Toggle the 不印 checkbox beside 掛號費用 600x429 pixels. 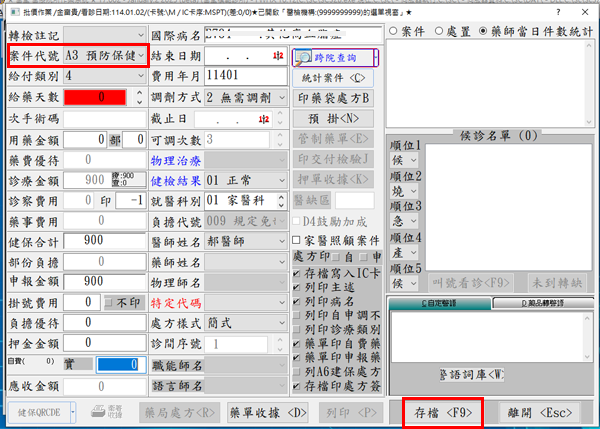tap(109, 301)
